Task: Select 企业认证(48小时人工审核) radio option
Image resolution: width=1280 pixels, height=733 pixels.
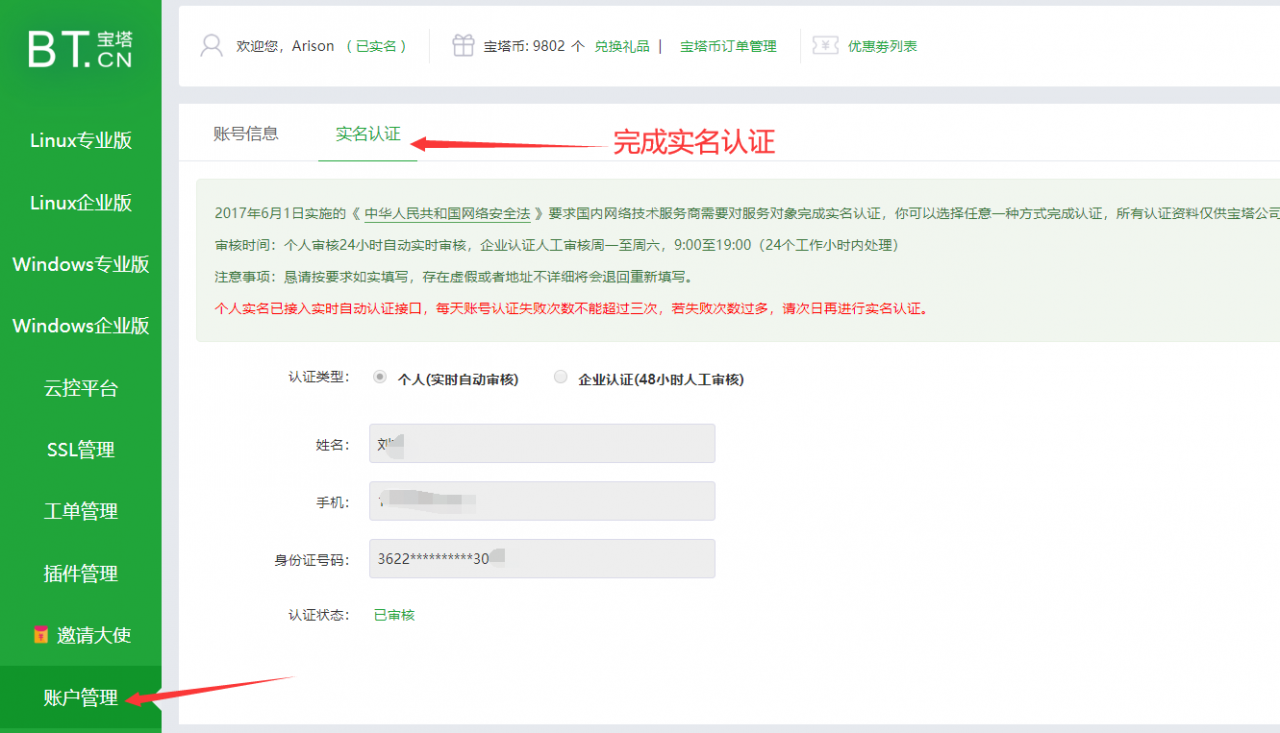Action: click(x=560, y=377)
